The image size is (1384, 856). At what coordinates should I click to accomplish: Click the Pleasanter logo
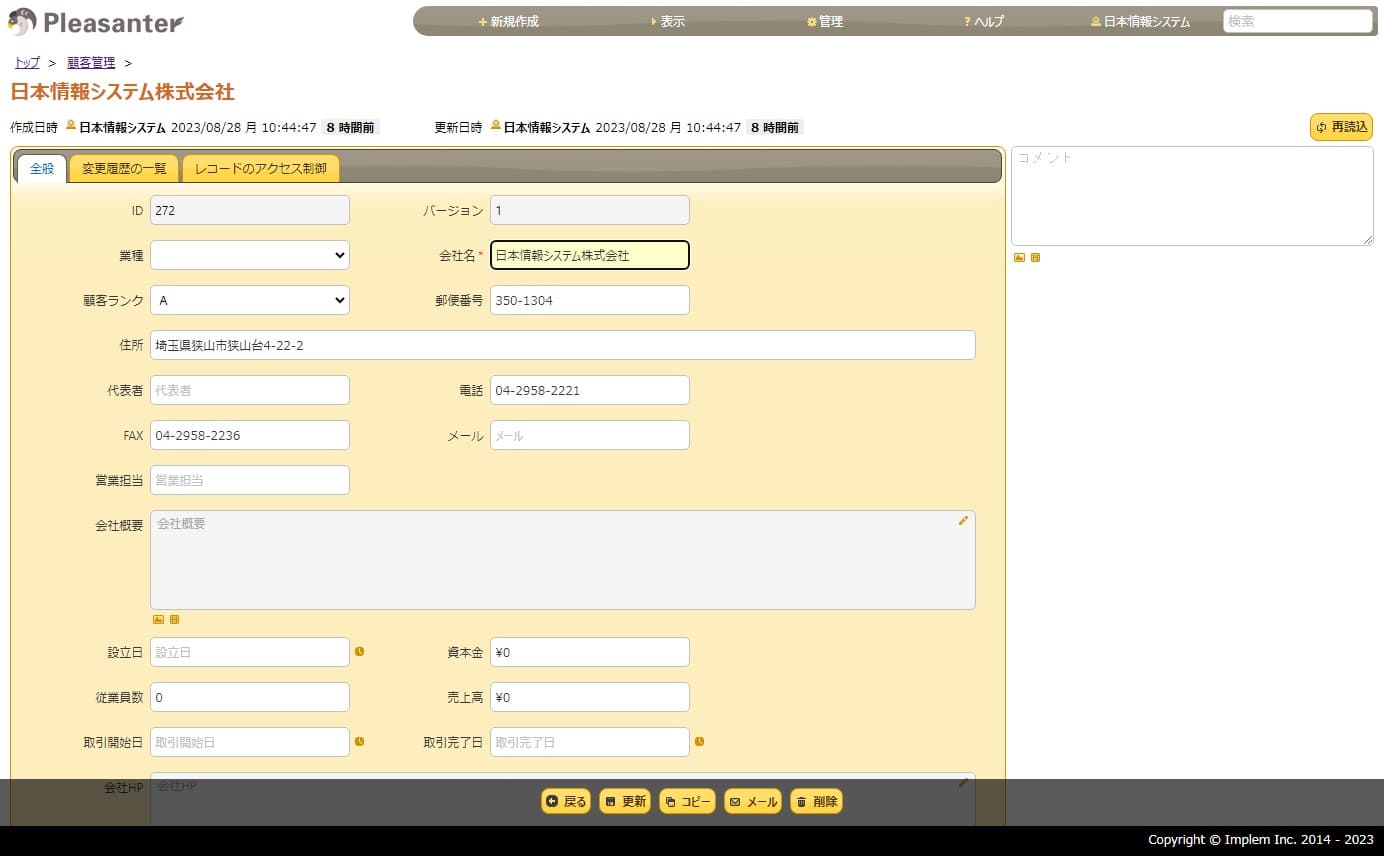click(96, 22)
